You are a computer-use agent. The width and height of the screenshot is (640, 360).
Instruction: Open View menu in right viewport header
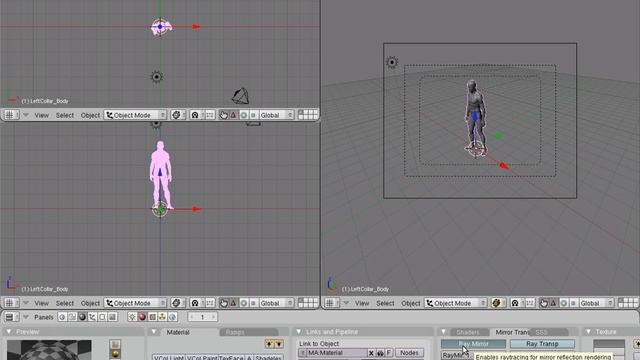click(362, 303)
